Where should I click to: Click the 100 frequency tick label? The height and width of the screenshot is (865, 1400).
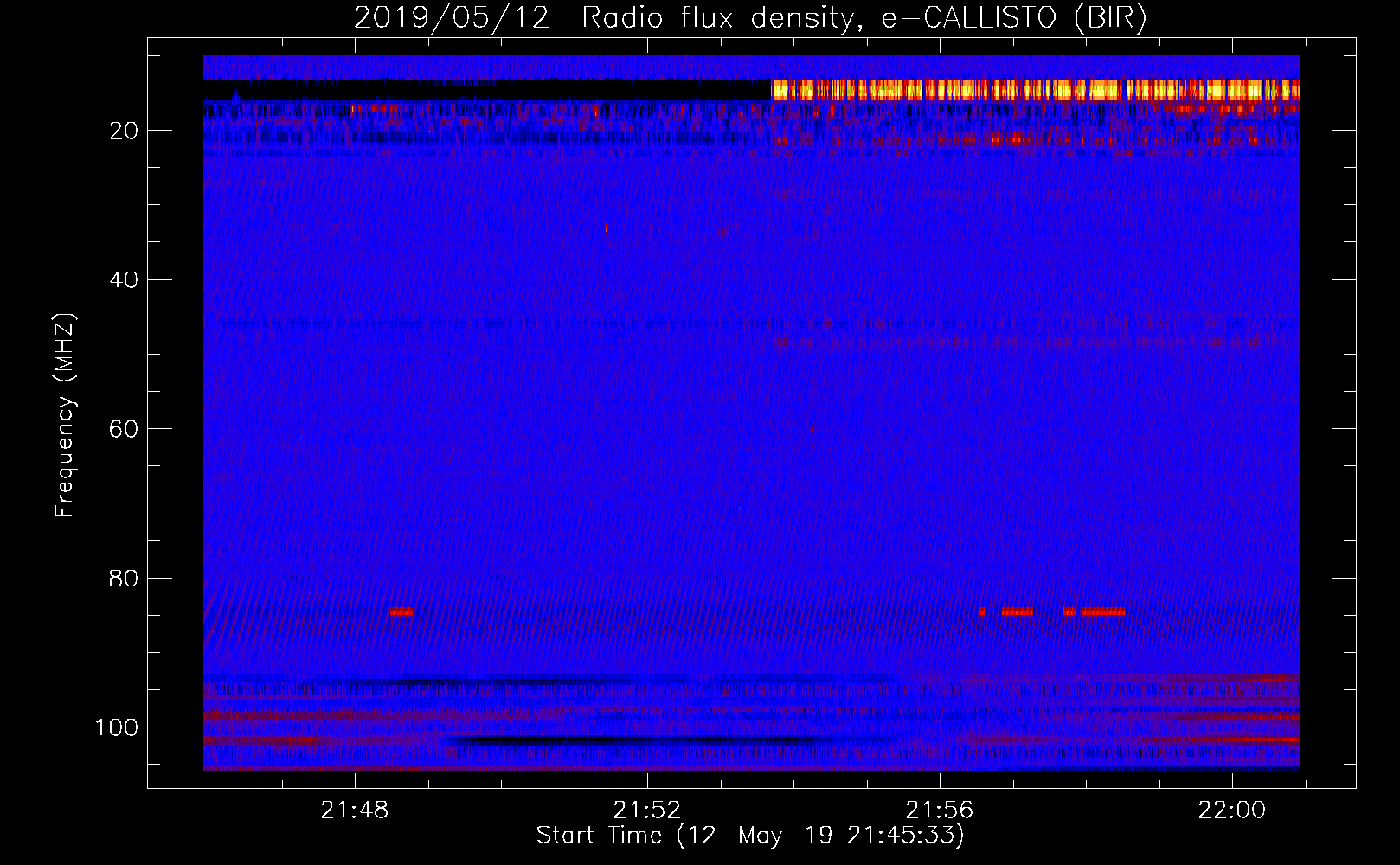click(117, 727)
